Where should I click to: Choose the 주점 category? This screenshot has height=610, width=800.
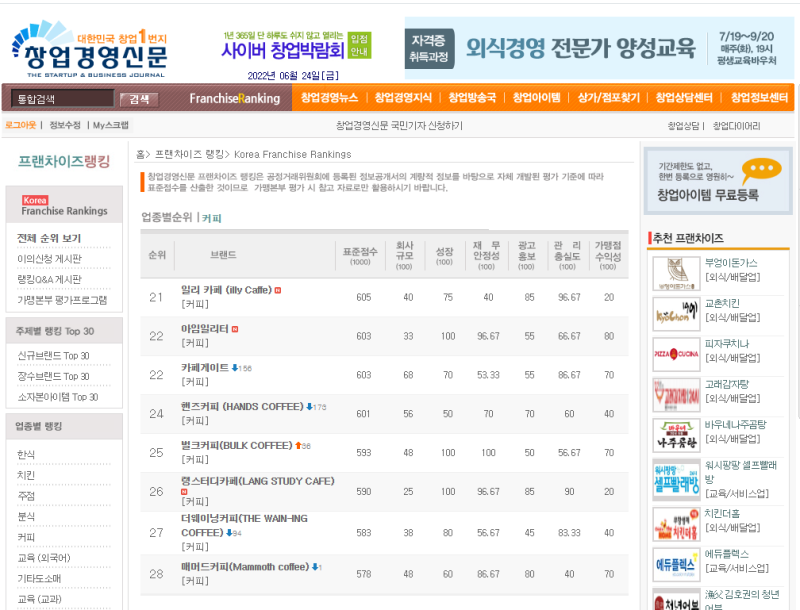[26, 496]
